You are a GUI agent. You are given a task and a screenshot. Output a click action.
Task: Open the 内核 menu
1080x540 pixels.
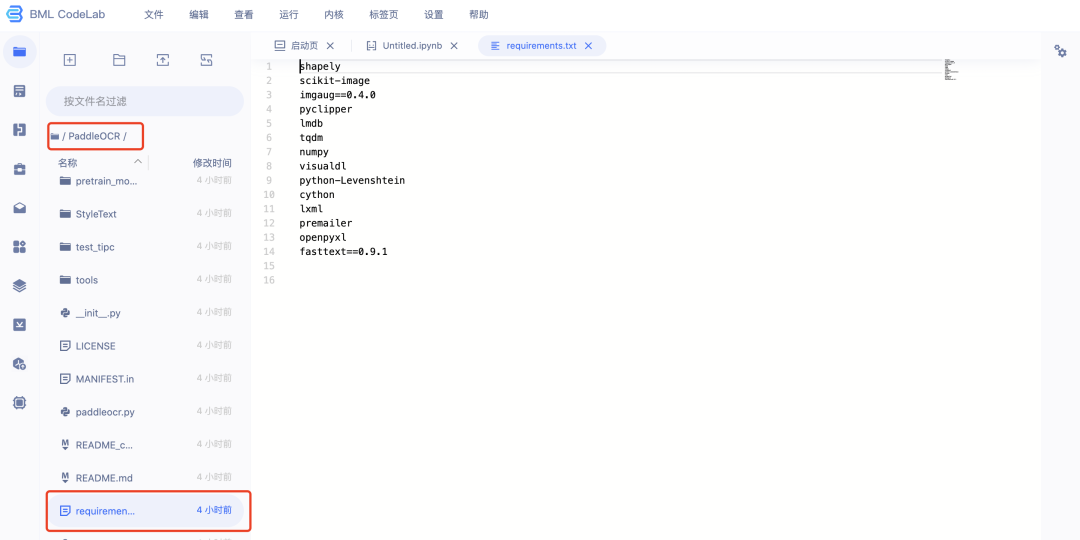pyautogui.click(x=334, y=14)
